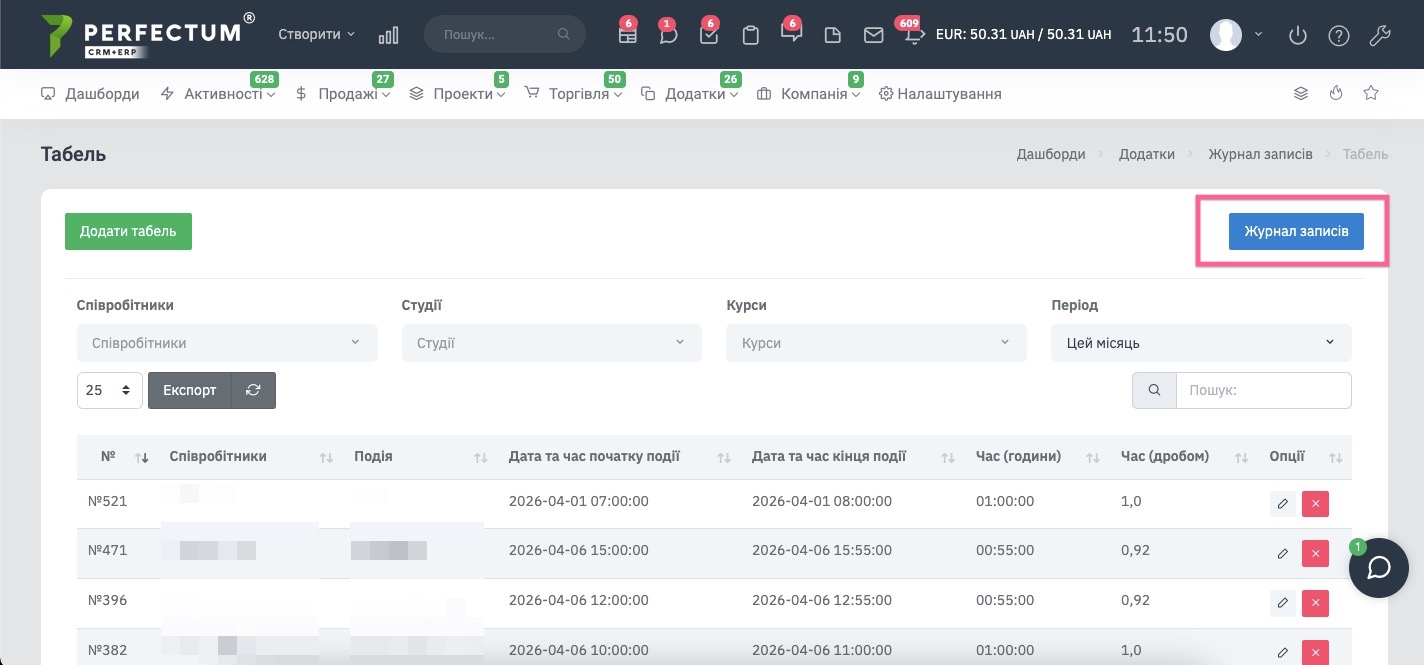Open the Курси filter dropdown
The width and height of the screenshot is (1424, 665).
[x=876, y=343]
